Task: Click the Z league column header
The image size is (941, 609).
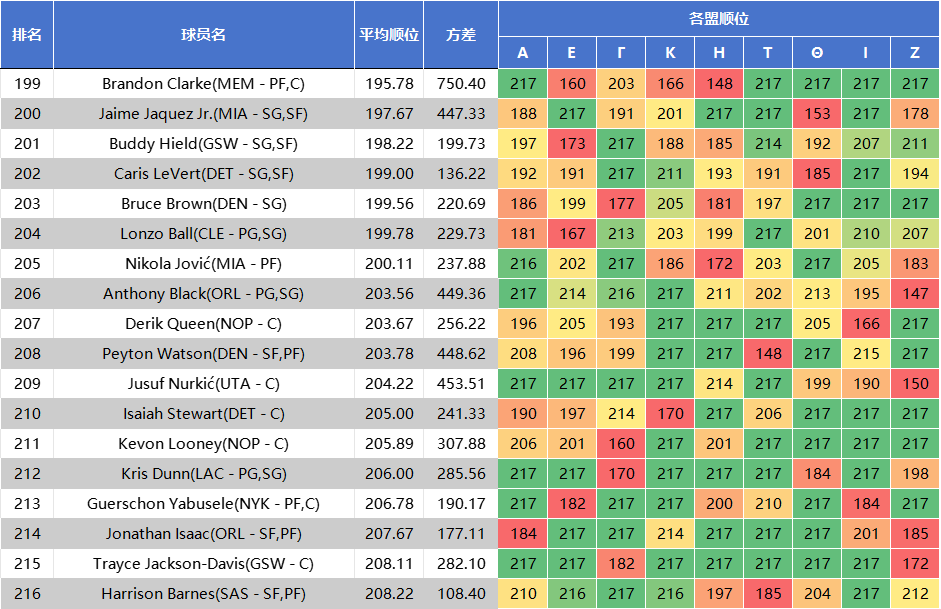Action: pyautogui.click(x=915, y=53)
